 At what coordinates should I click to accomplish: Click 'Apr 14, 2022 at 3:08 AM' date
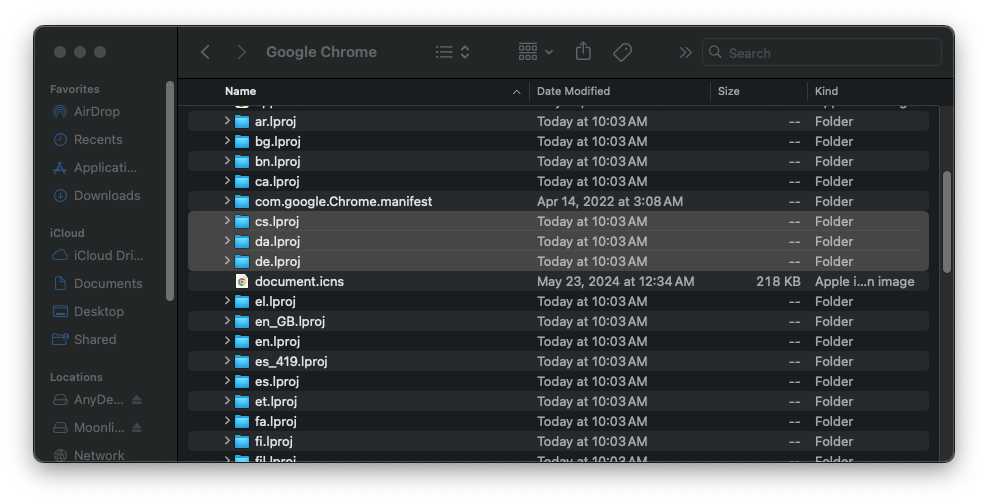[610, 202]
